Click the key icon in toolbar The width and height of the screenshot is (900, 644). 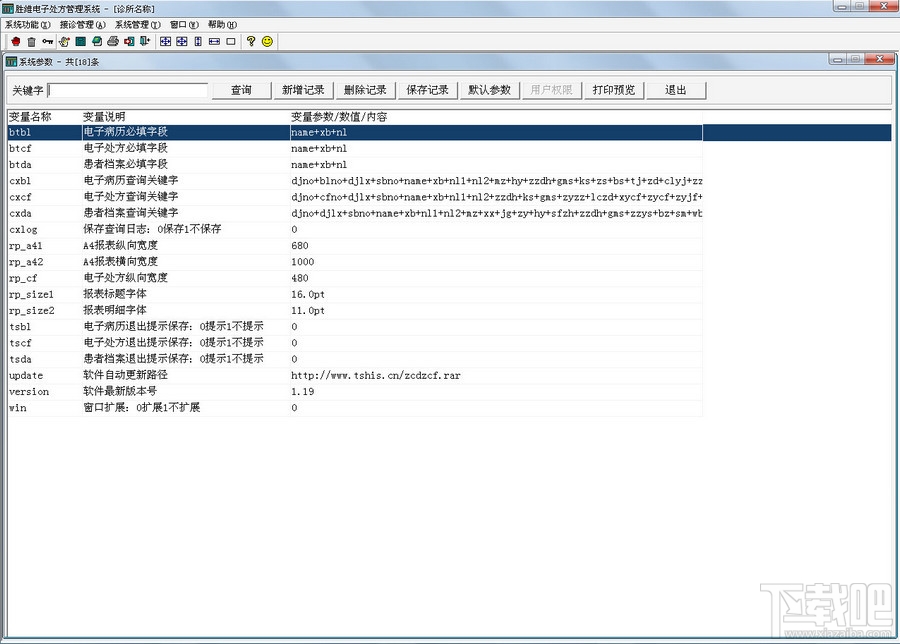tap(48, 41)
